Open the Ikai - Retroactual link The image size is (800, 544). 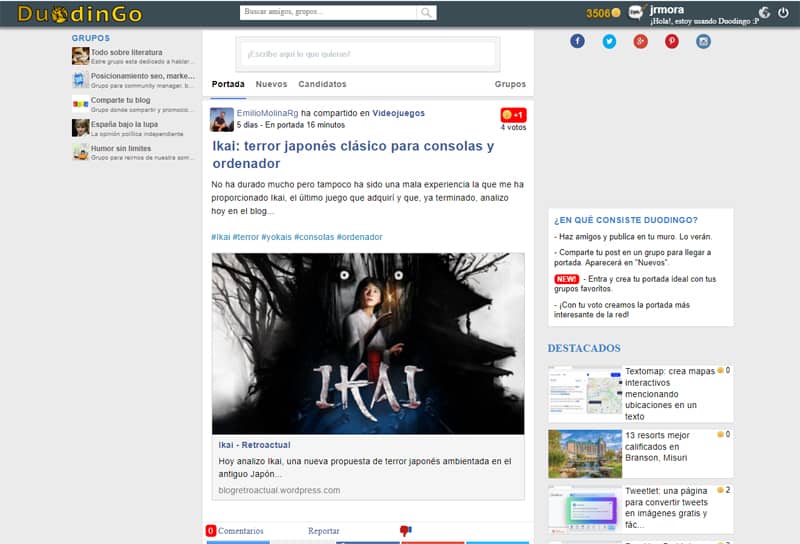(255, 445)
